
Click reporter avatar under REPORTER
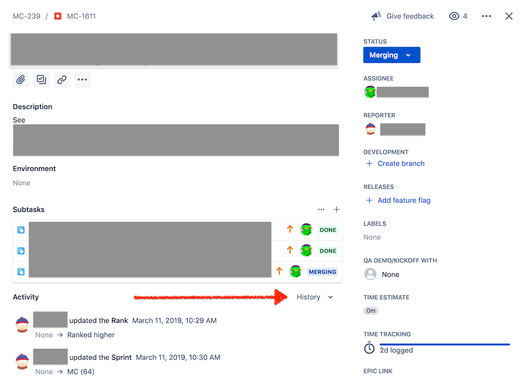pos(370,129)
